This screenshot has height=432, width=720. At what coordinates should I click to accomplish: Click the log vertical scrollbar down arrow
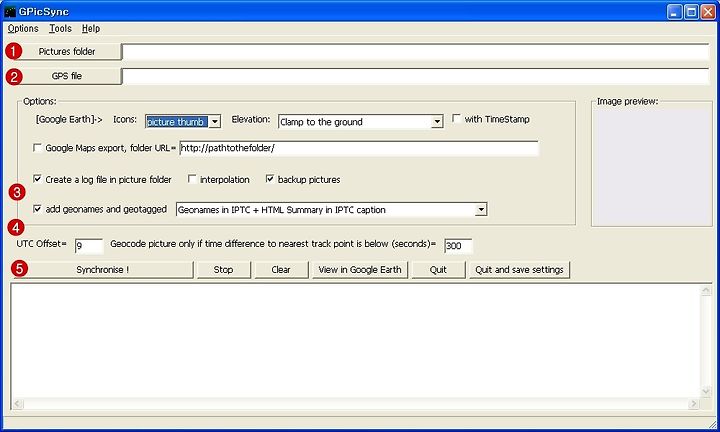[x=706, y=392]
